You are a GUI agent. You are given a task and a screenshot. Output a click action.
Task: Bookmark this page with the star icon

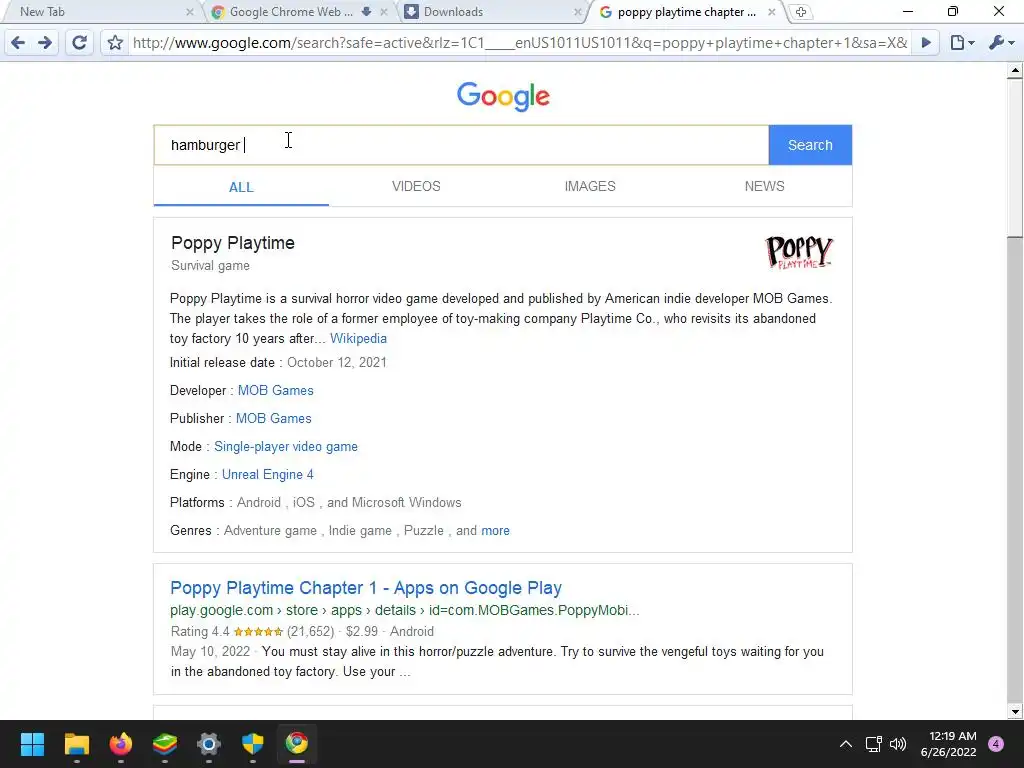(115, 43)
